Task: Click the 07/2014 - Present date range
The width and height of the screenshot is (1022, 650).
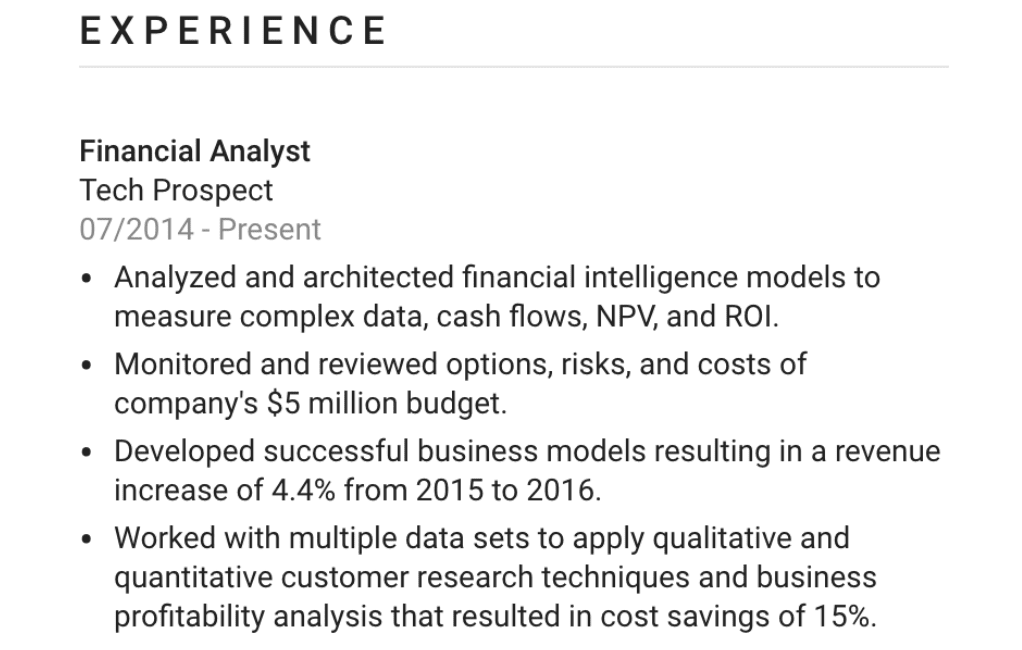Action: click(200, 229)
